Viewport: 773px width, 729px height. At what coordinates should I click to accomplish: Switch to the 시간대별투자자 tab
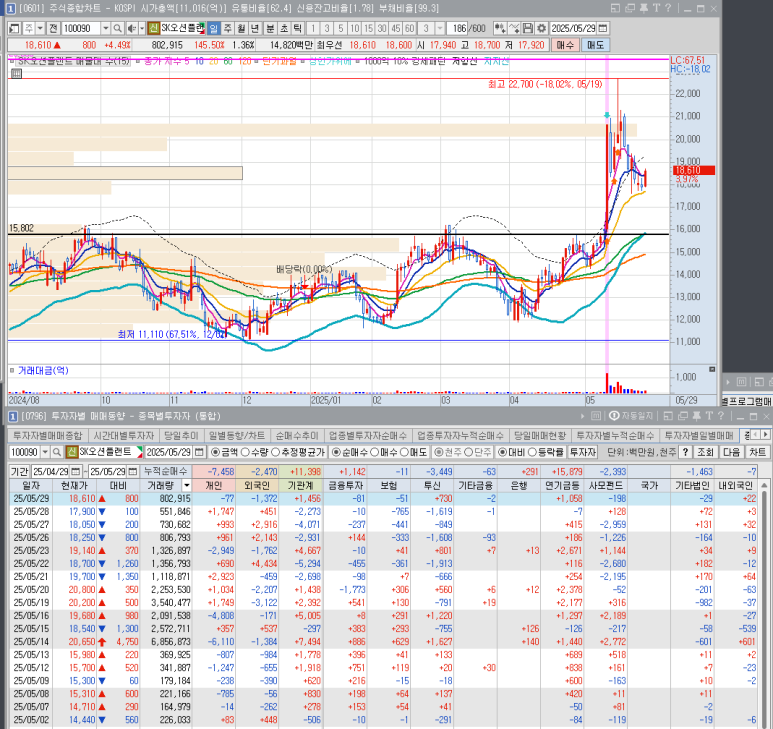click(124, 436)
